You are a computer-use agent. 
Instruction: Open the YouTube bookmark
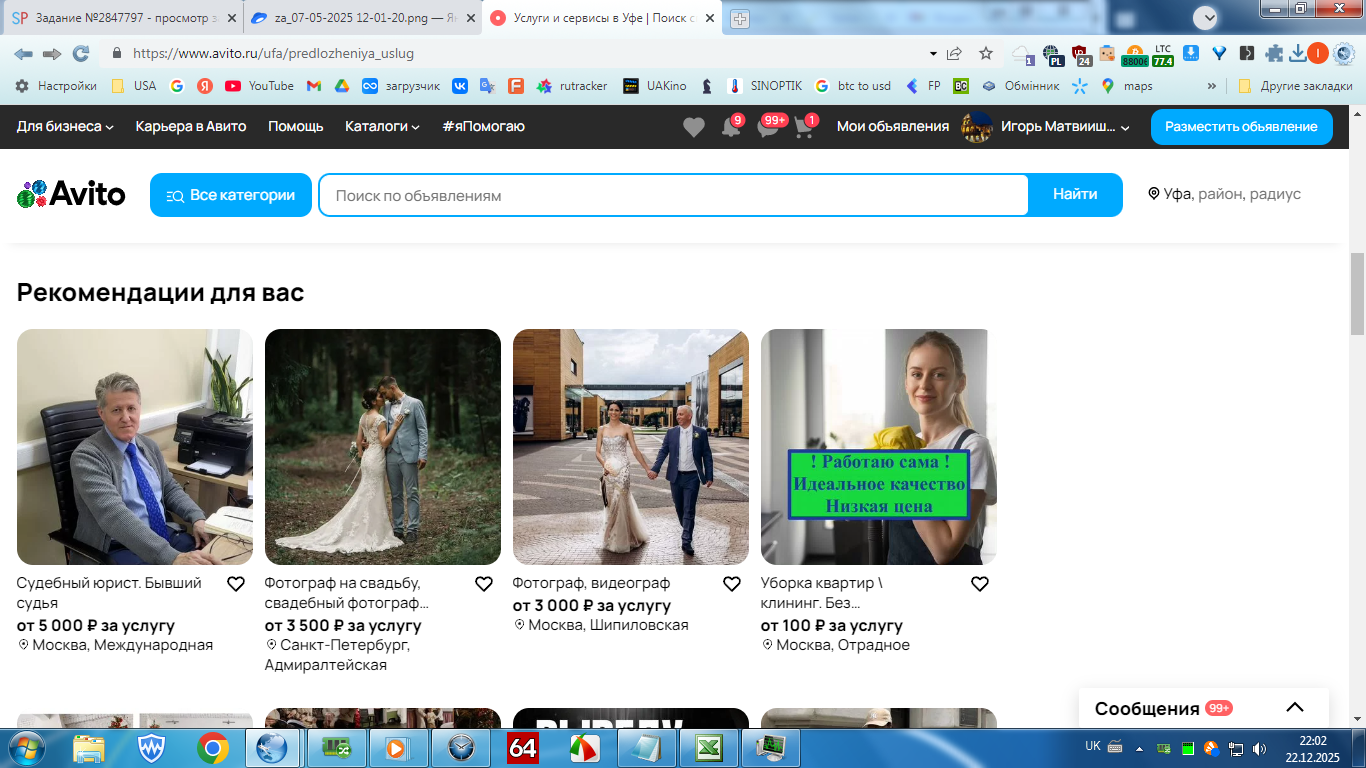point(260,86)
